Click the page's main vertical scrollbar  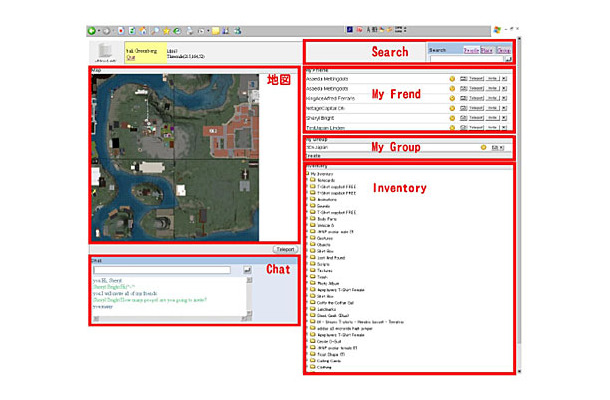(519, 204)
